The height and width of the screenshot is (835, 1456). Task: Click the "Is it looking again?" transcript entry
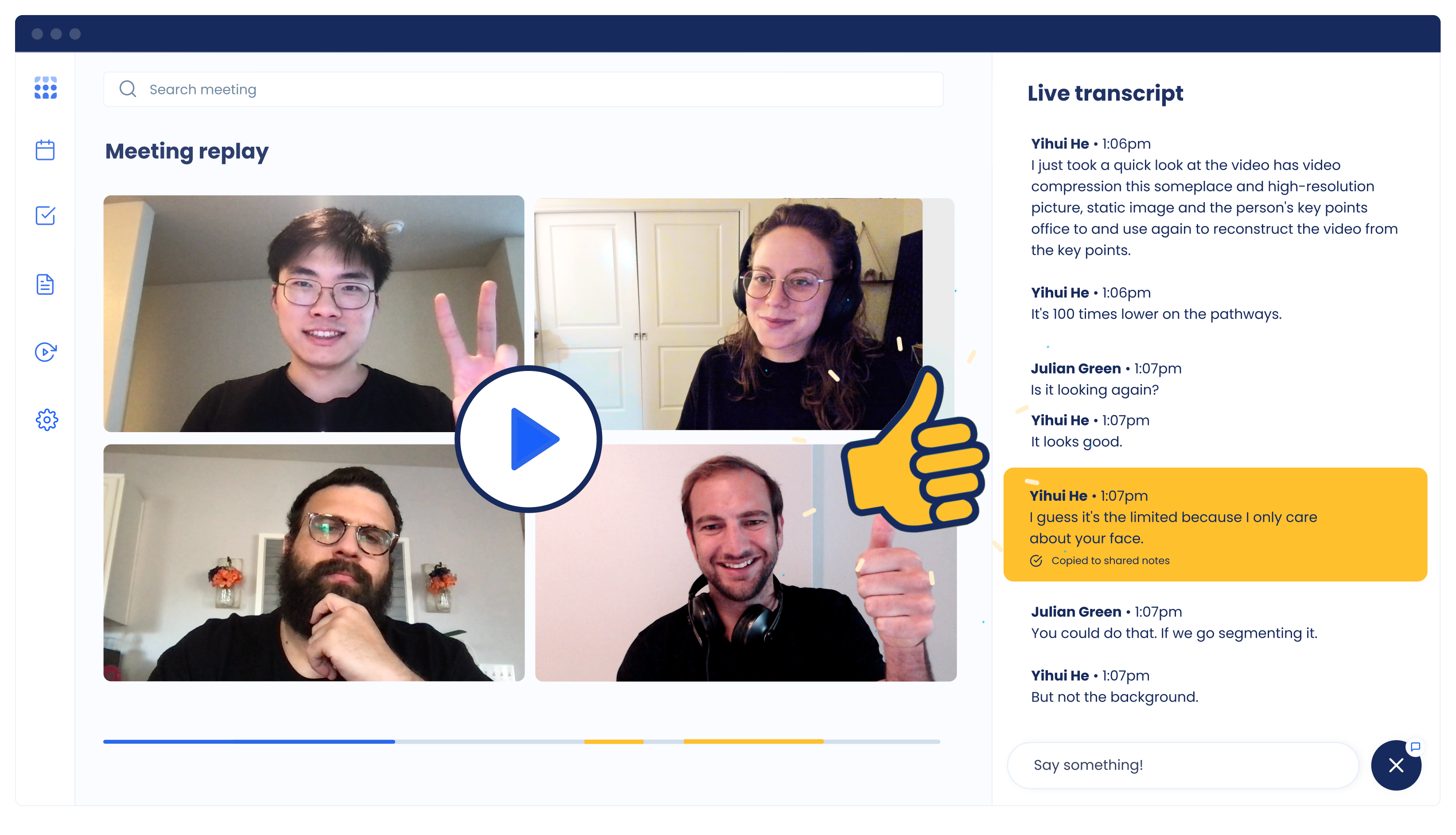pos(1094,390)
